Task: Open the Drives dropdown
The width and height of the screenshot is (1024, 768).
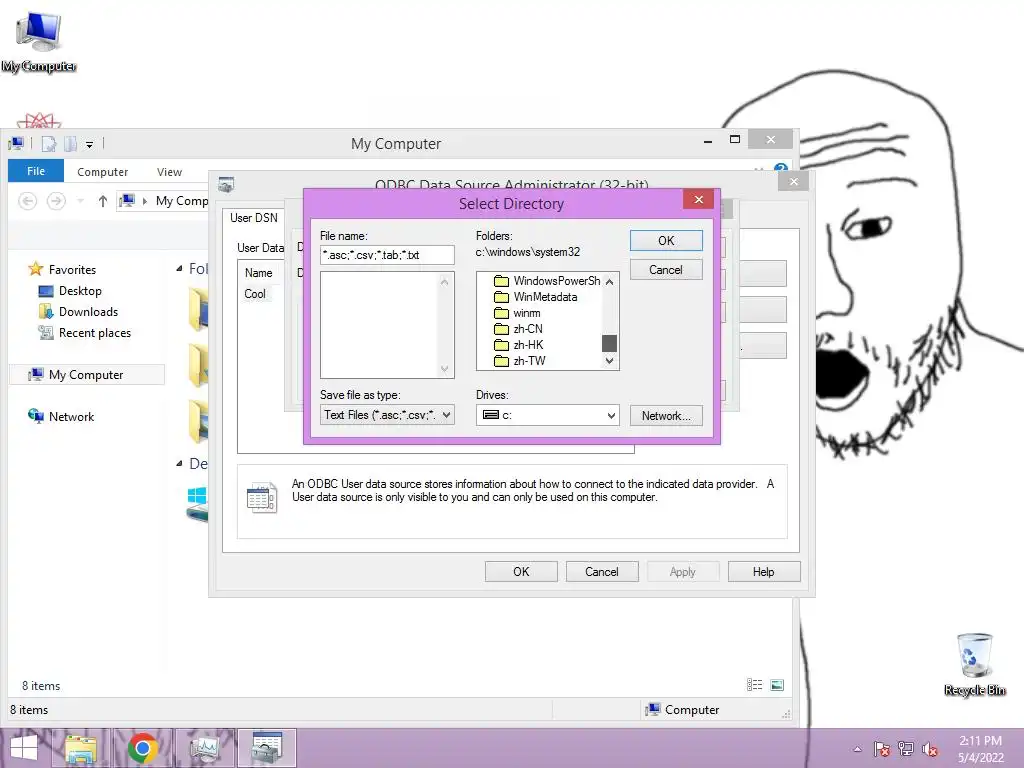Action: tap(547, 415)
